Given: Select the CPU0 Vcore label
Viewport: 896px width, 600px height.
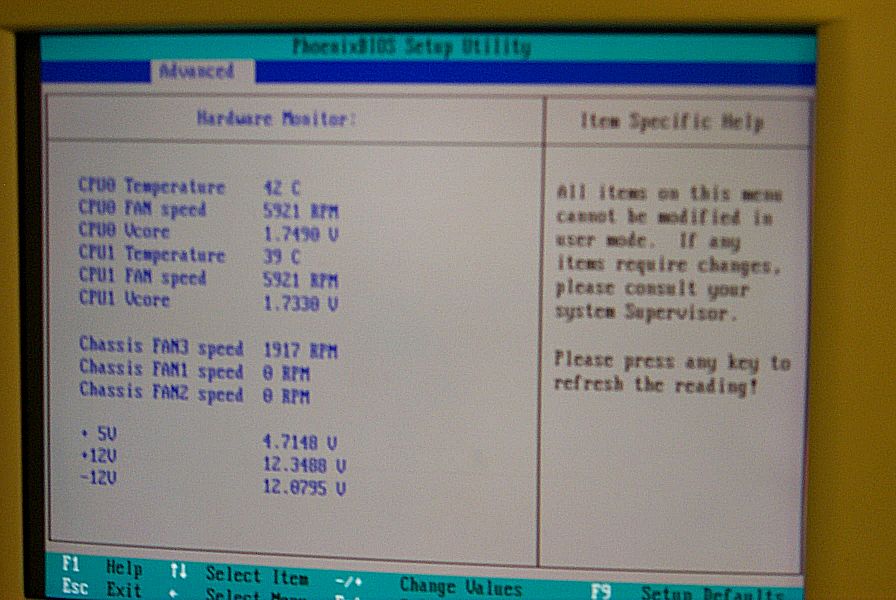Looking at the screenshot, I should click(x=123, y=231).
